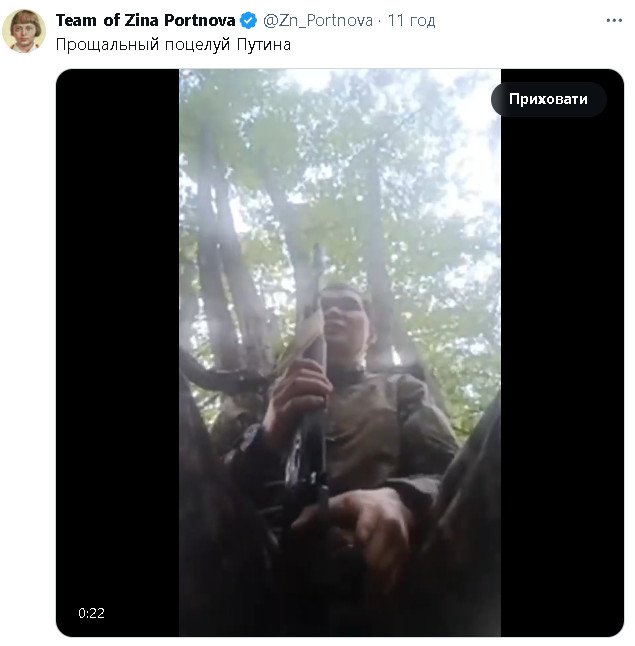The image size is (635, 646).
Task: Click the 0:22 video duration label
Action: pyautogui.click(x=91, y=613)
